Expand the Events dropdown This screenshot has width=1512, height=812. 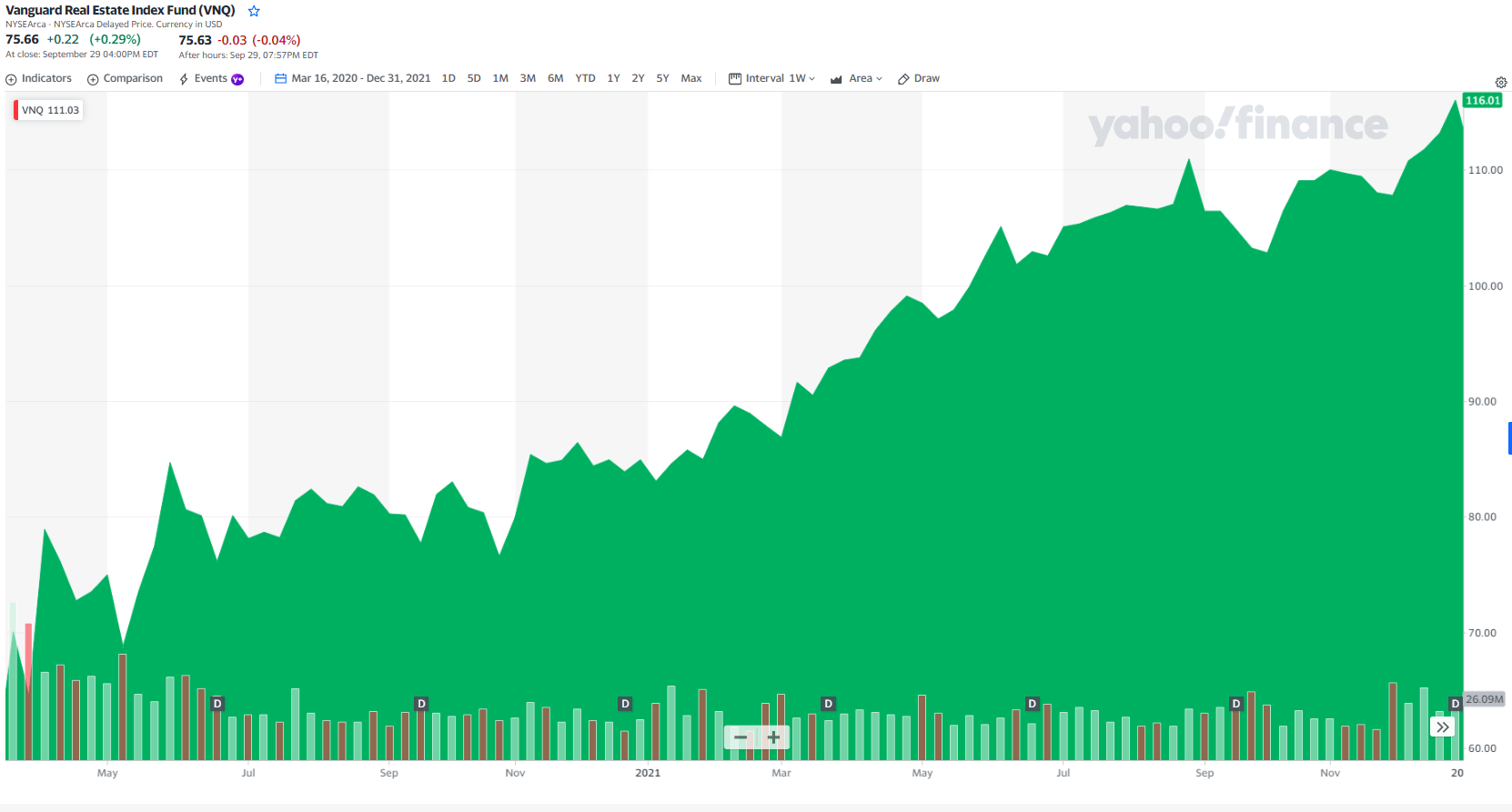click(211, 79)
